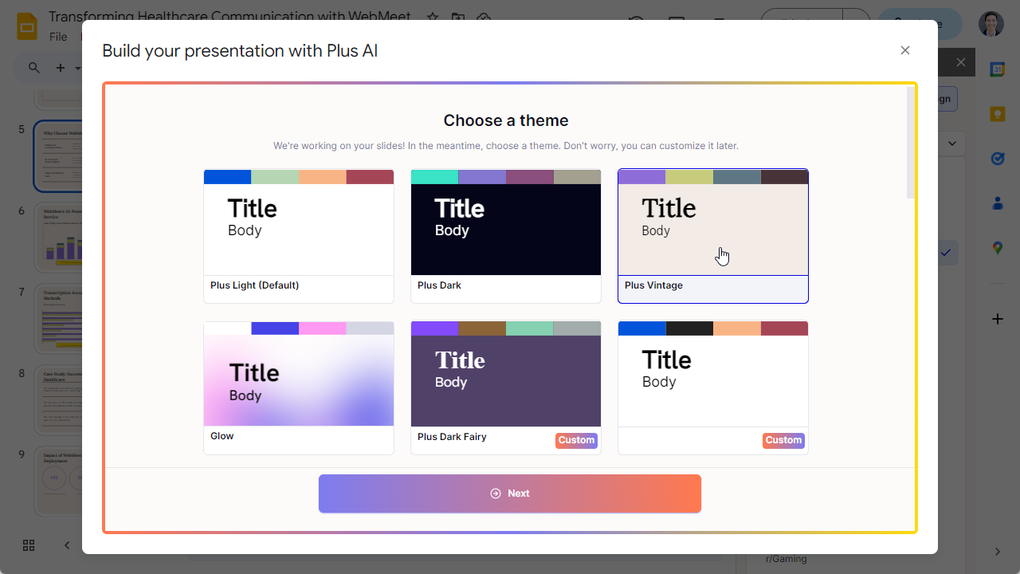Screen dimensions: 1020x574
Task: Open slide 6 thumbnail in filmstrip
Action: point(58,237)
